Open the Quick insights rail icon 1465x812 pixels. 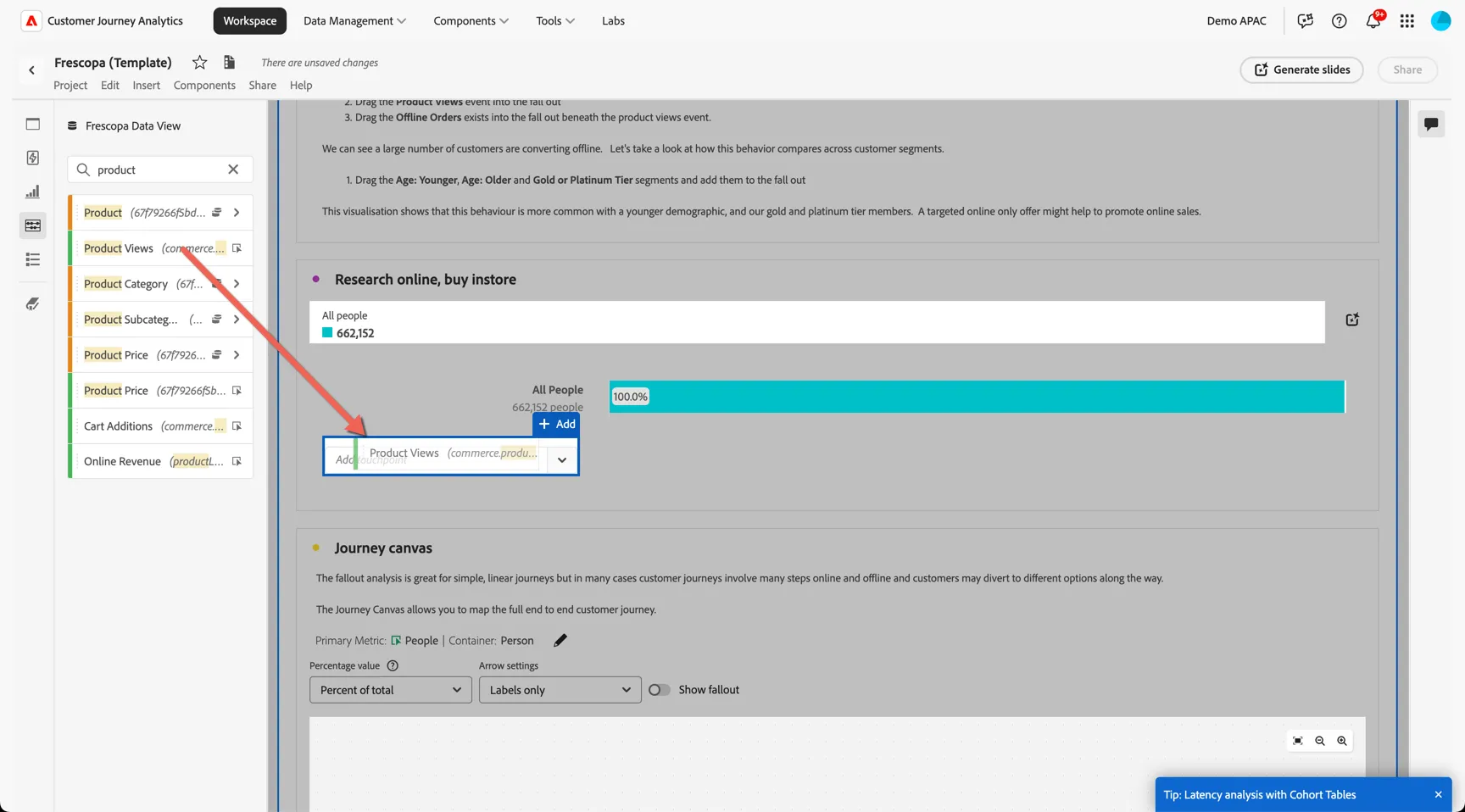click(x=33, y=158)
